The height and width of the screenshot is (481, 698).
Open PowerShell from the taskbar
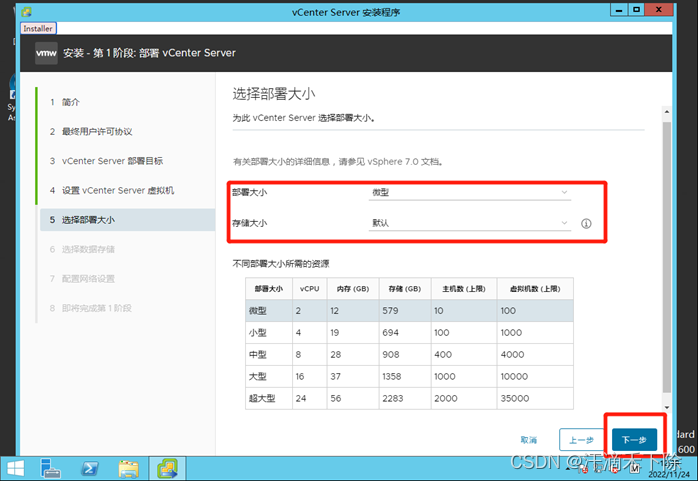click(x=89, y=468)
